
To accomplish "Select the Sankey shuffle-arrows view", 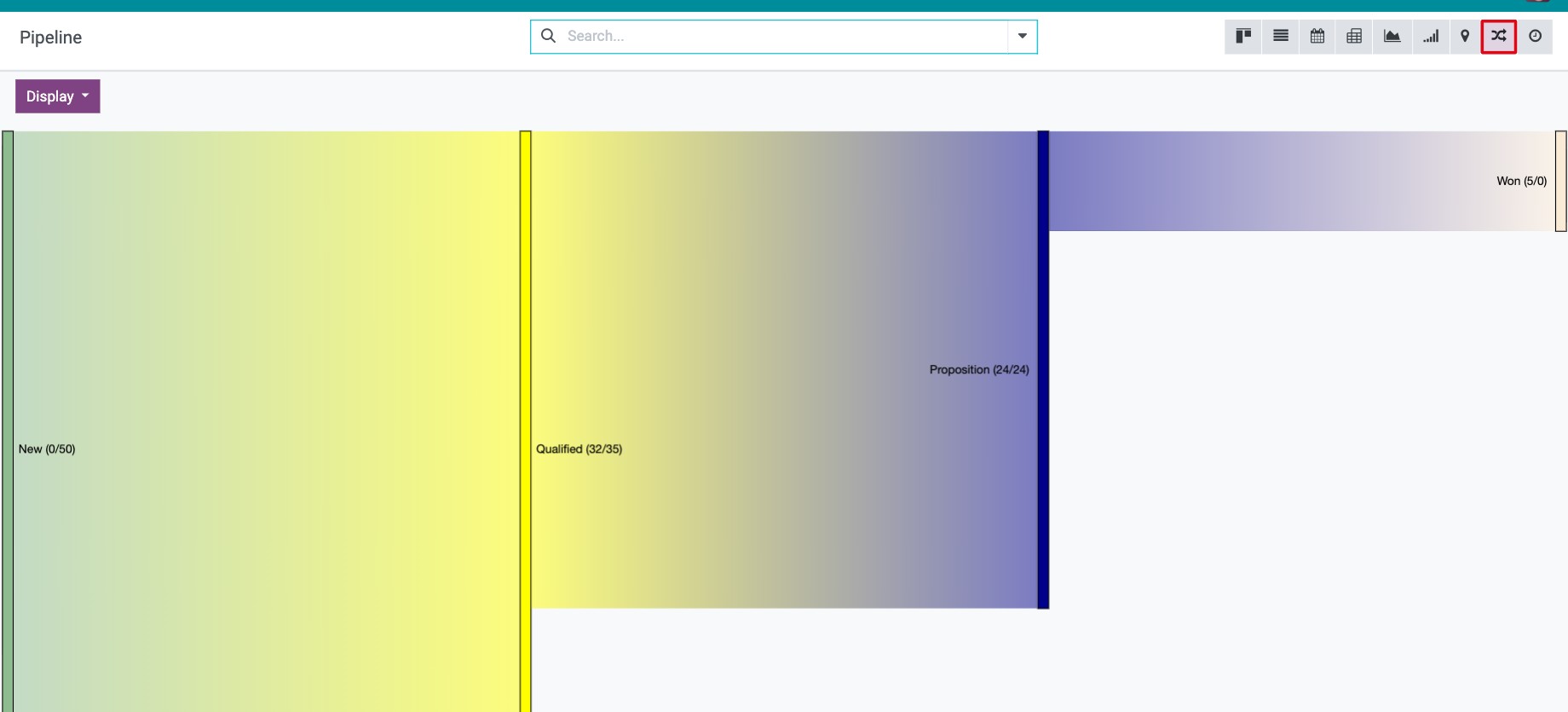I will pos(1499,37).
